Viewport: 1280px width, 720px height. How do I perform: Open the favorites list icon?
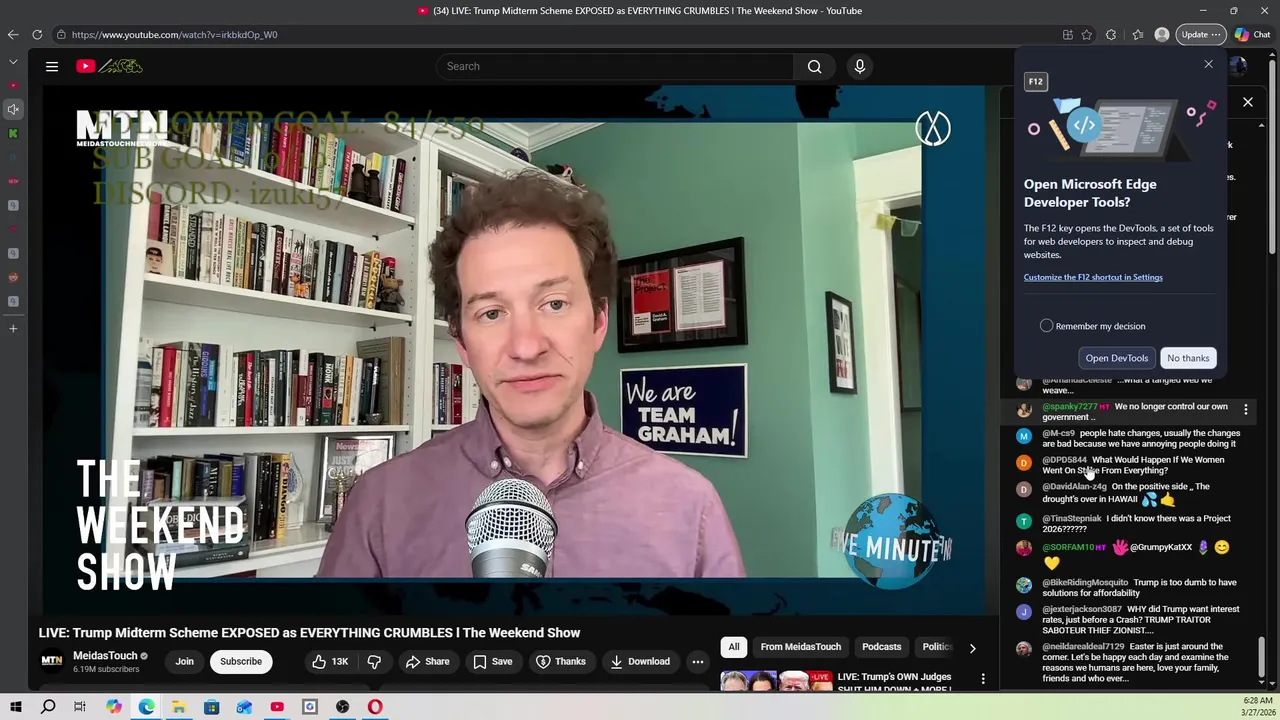point(1138,35)
